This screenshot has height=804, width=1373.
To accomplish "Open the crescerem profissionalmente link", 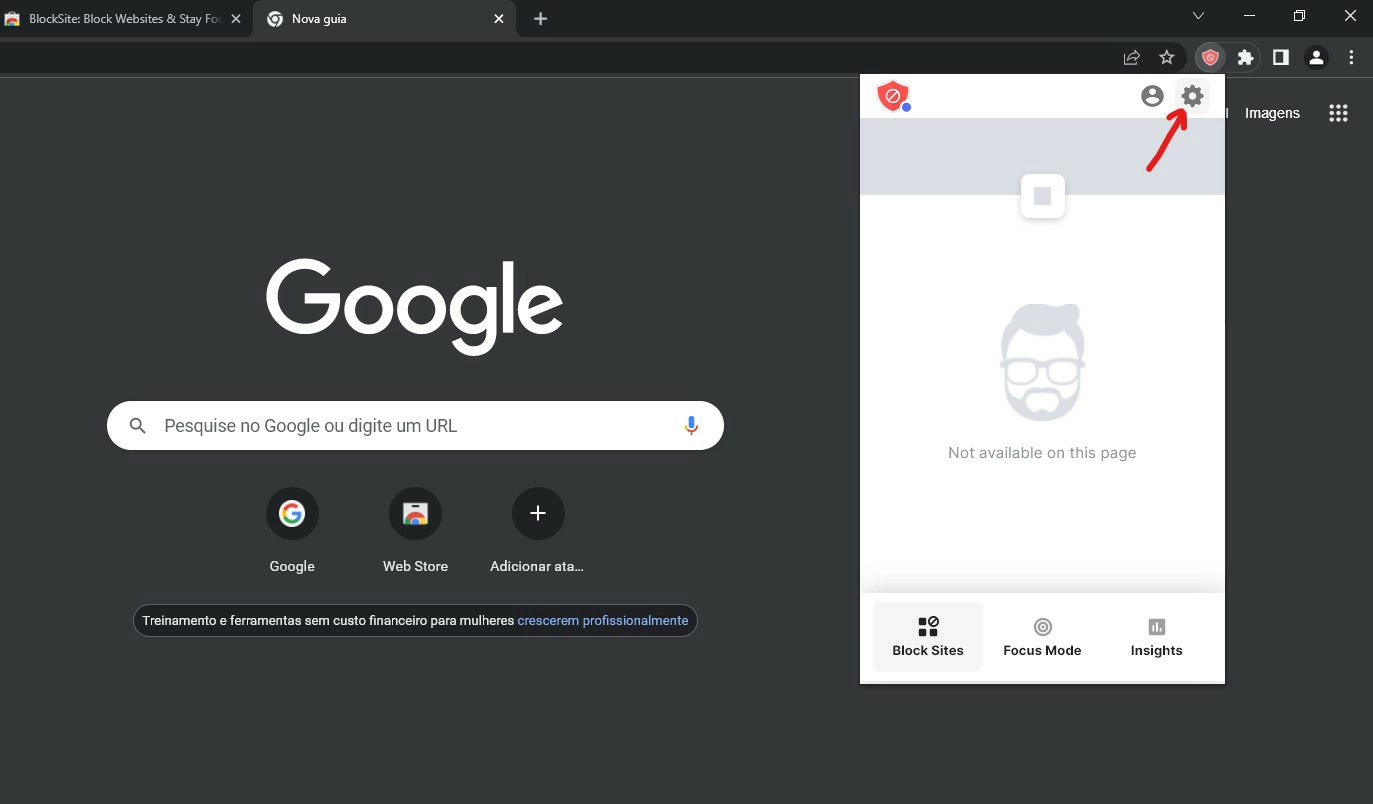I will coord(603,620).
